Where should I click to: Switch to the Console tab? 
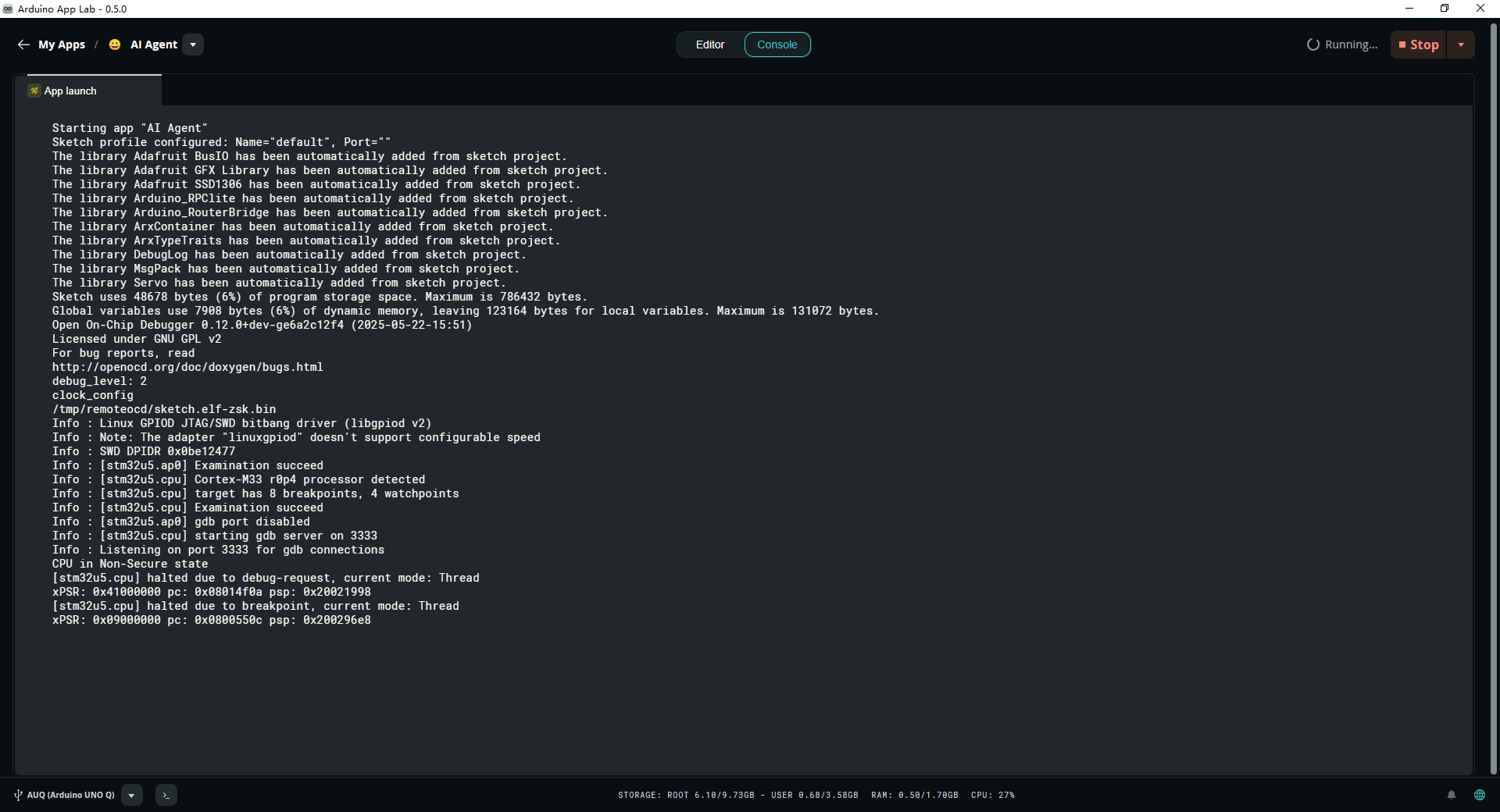(777, 45)
